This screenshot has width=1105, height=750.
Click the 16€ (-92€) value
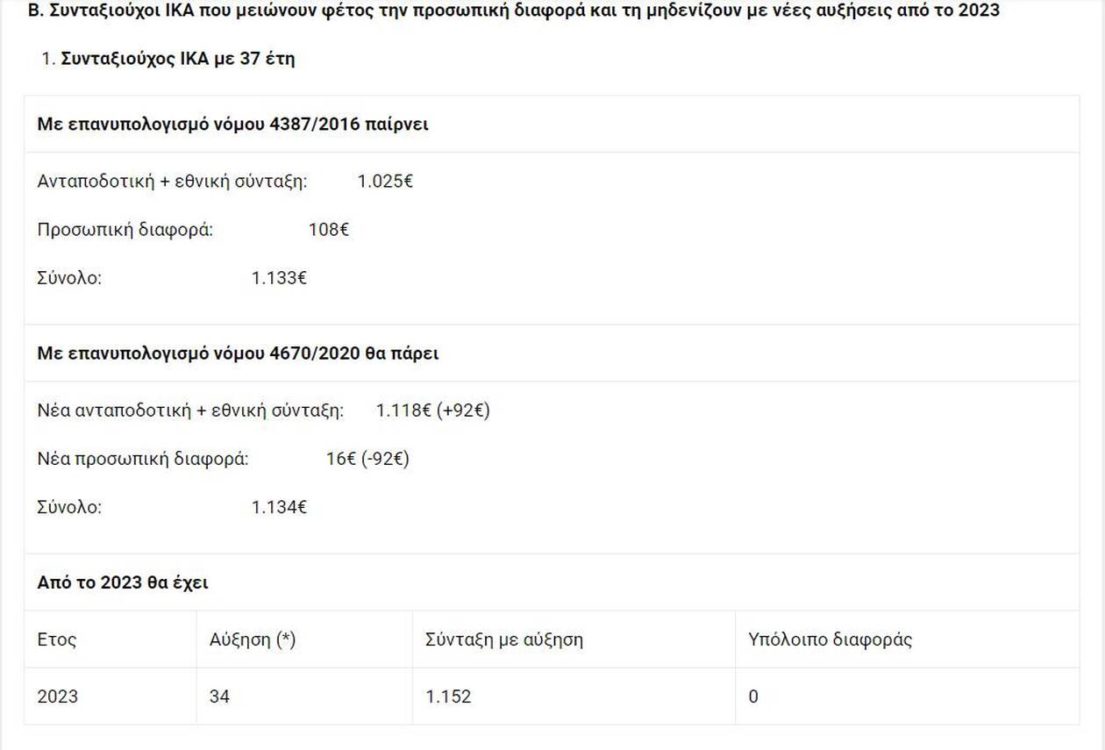[361, 459]
